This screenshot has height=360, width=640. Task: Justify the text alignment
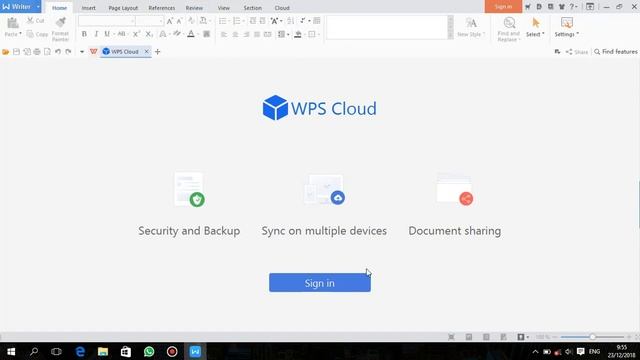click(257, 35)
